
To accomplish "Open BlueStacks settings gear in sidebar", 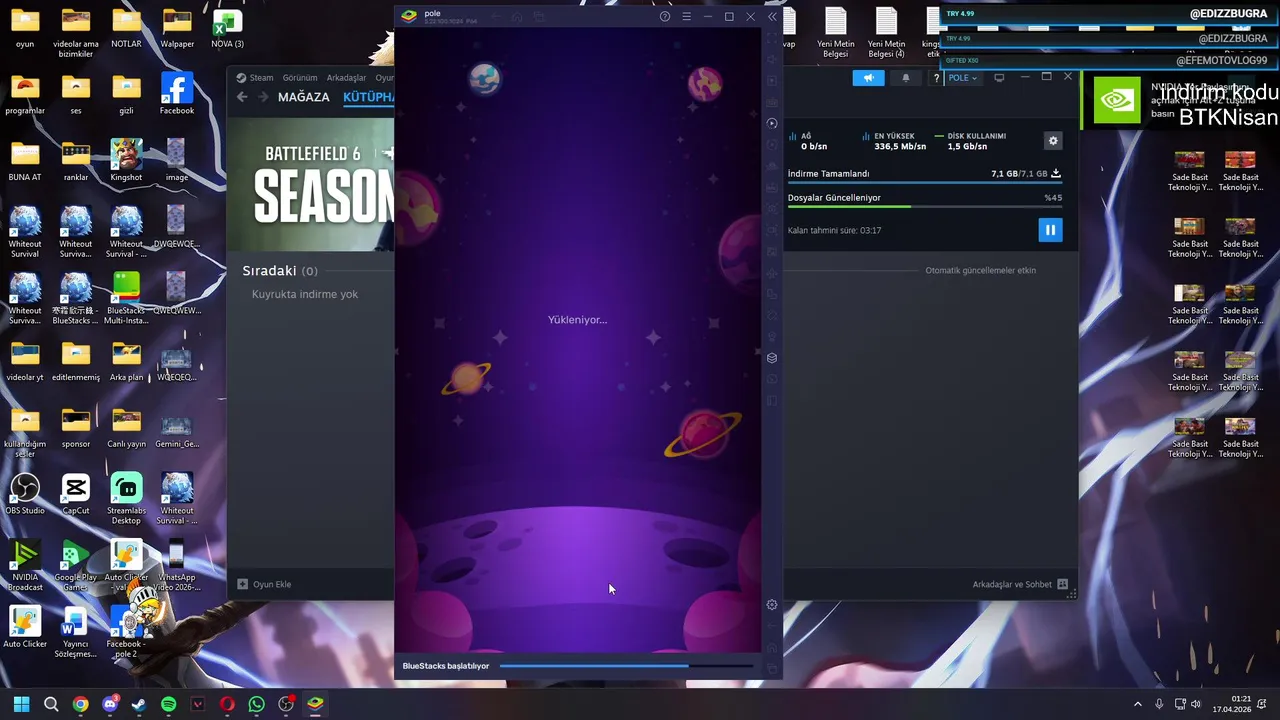I will (772, 605).
